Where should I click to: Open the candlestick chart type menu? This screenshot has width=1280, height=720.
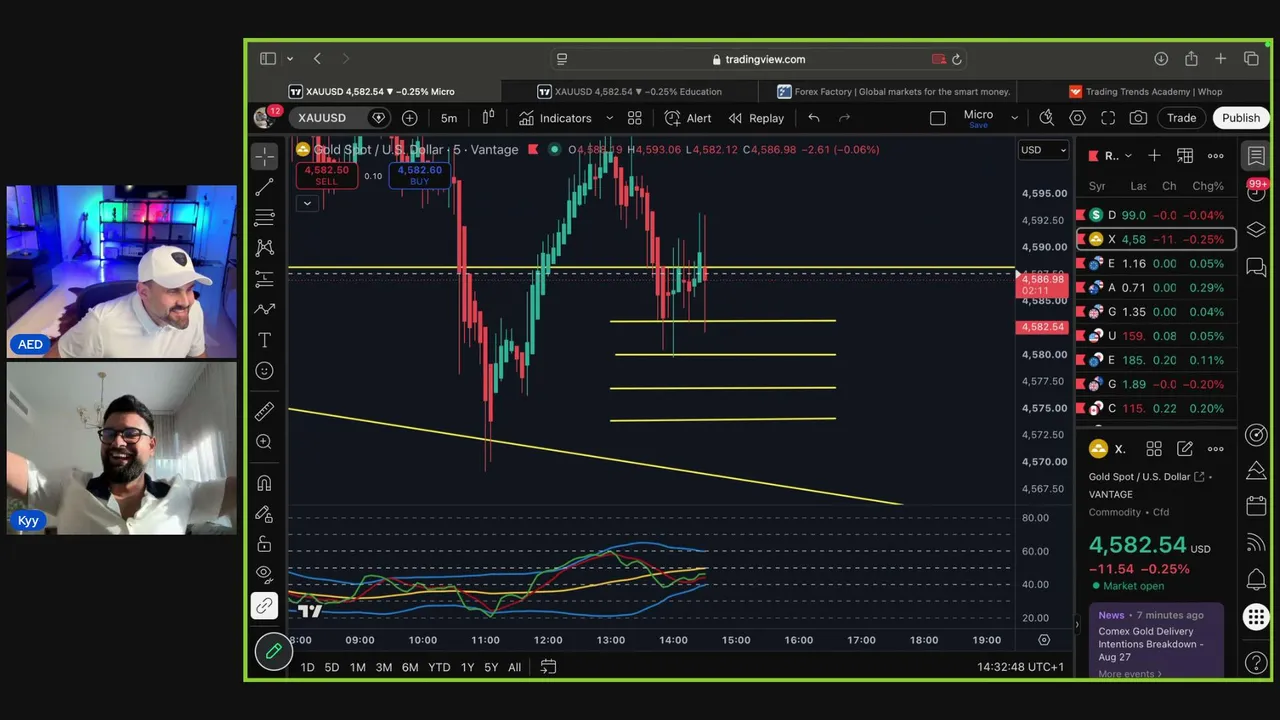[x=488, y=118]
